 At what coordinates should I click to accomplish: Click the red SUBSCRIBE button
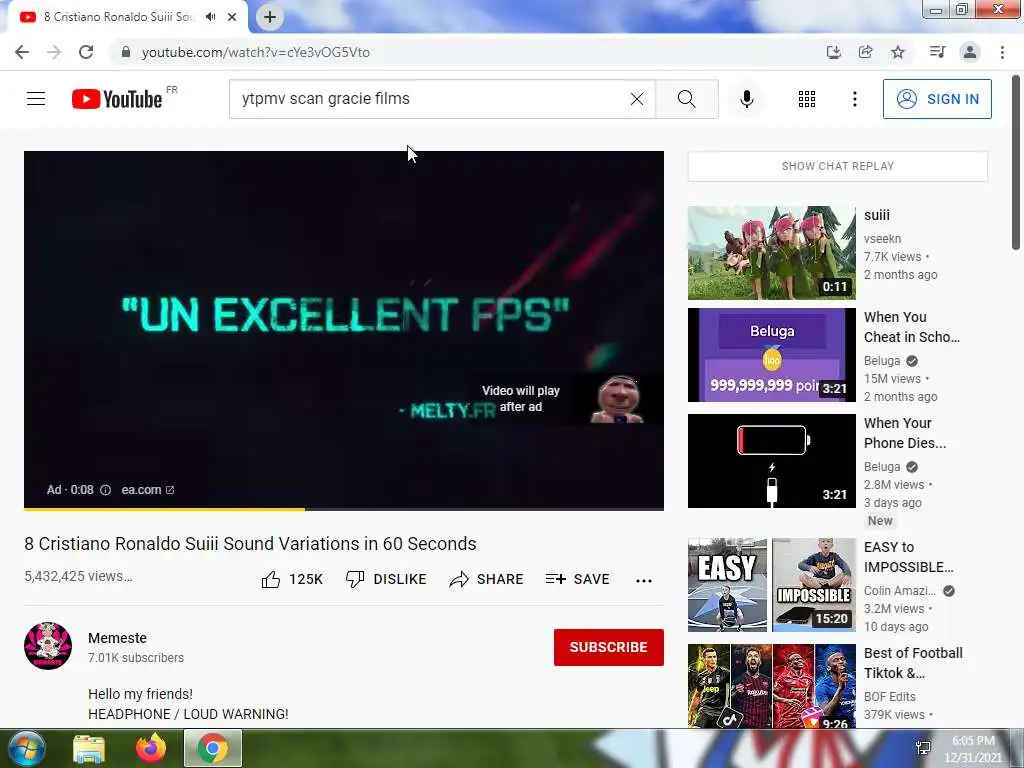coord(609,647)
